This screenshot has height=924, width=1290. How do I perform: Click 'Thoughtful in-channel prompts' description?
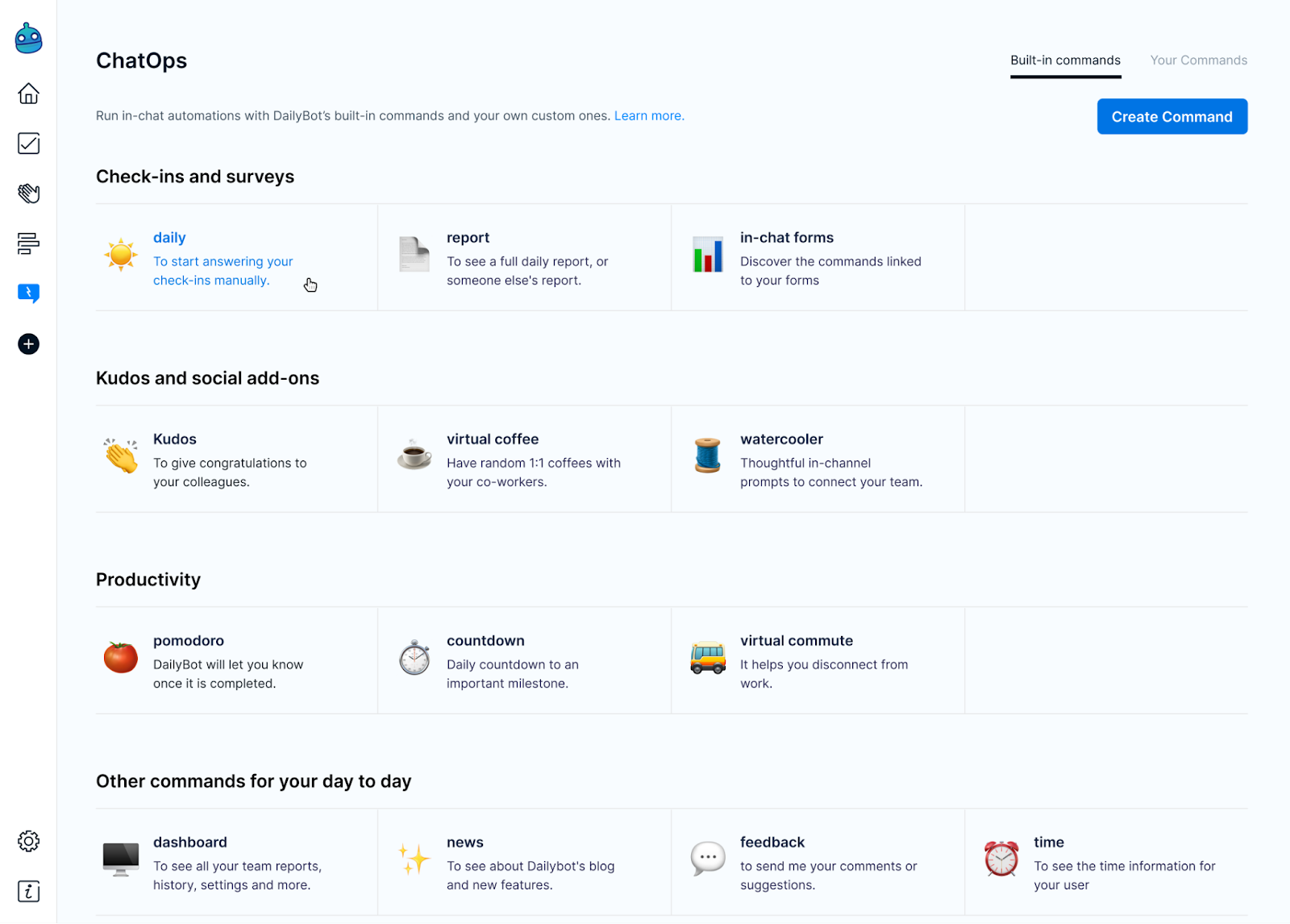pos(831,472)
